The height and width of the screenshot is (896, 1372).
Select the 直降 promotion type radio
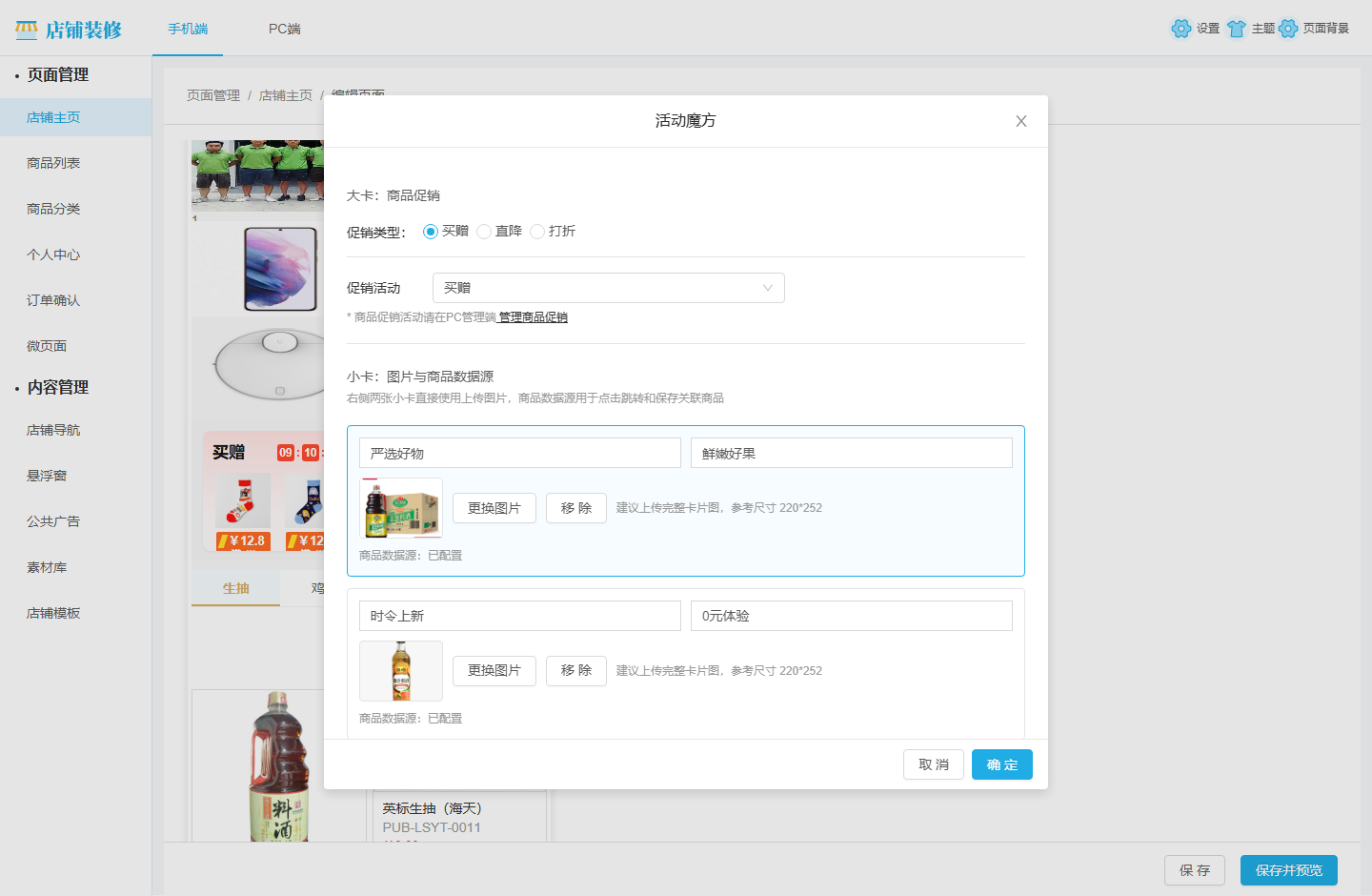click(484, 232)
